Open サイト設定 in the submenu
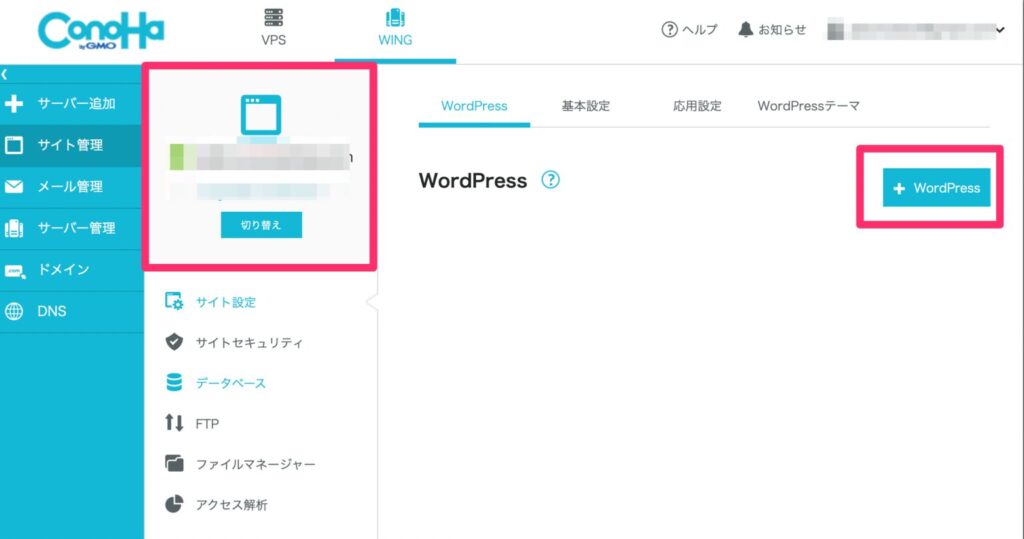The width and height of the screenshot is (1024, 539). [x=226, y=302]
